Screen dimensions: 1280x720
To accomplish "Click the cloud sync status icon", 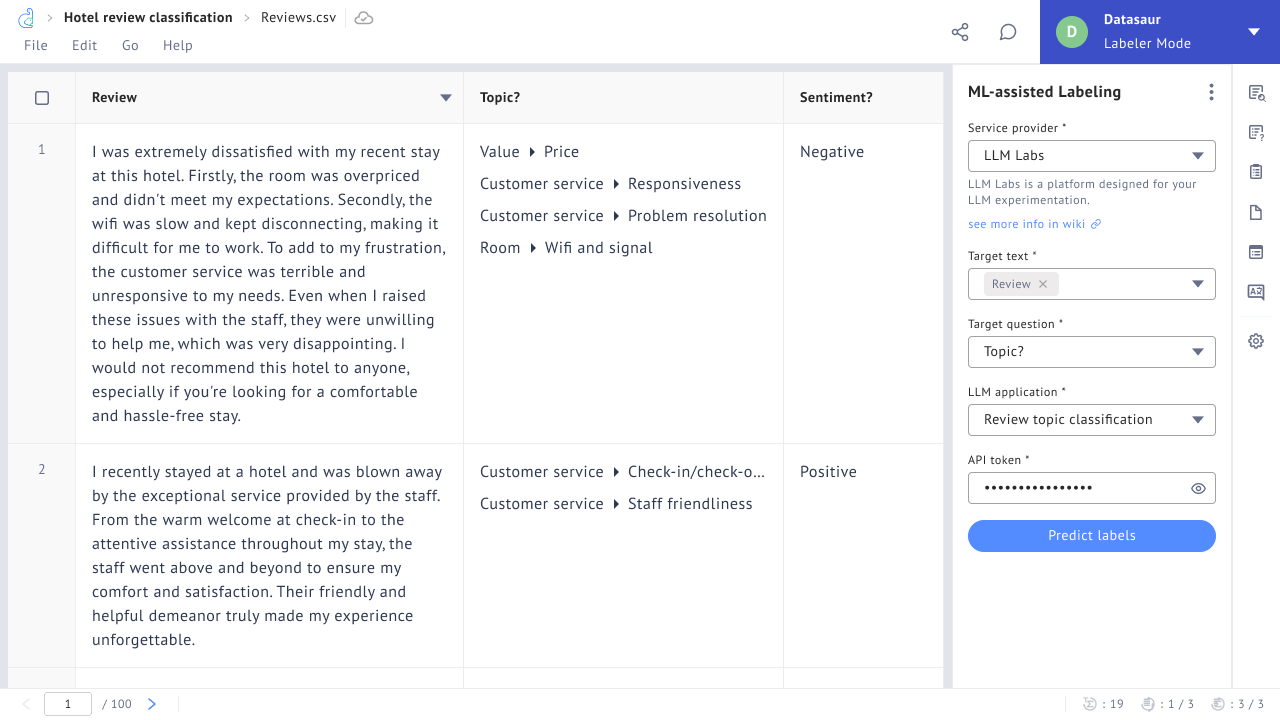I will click(364, 18).
